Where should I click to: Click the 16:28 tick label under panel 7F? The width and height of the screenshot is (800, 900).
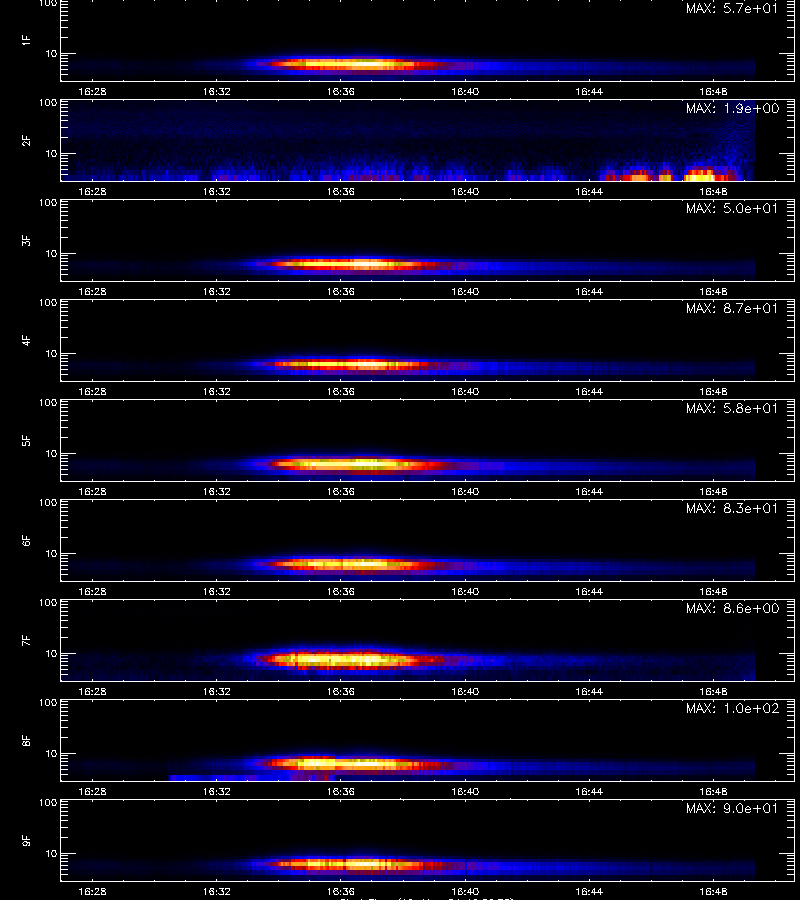tap(92, 691)
